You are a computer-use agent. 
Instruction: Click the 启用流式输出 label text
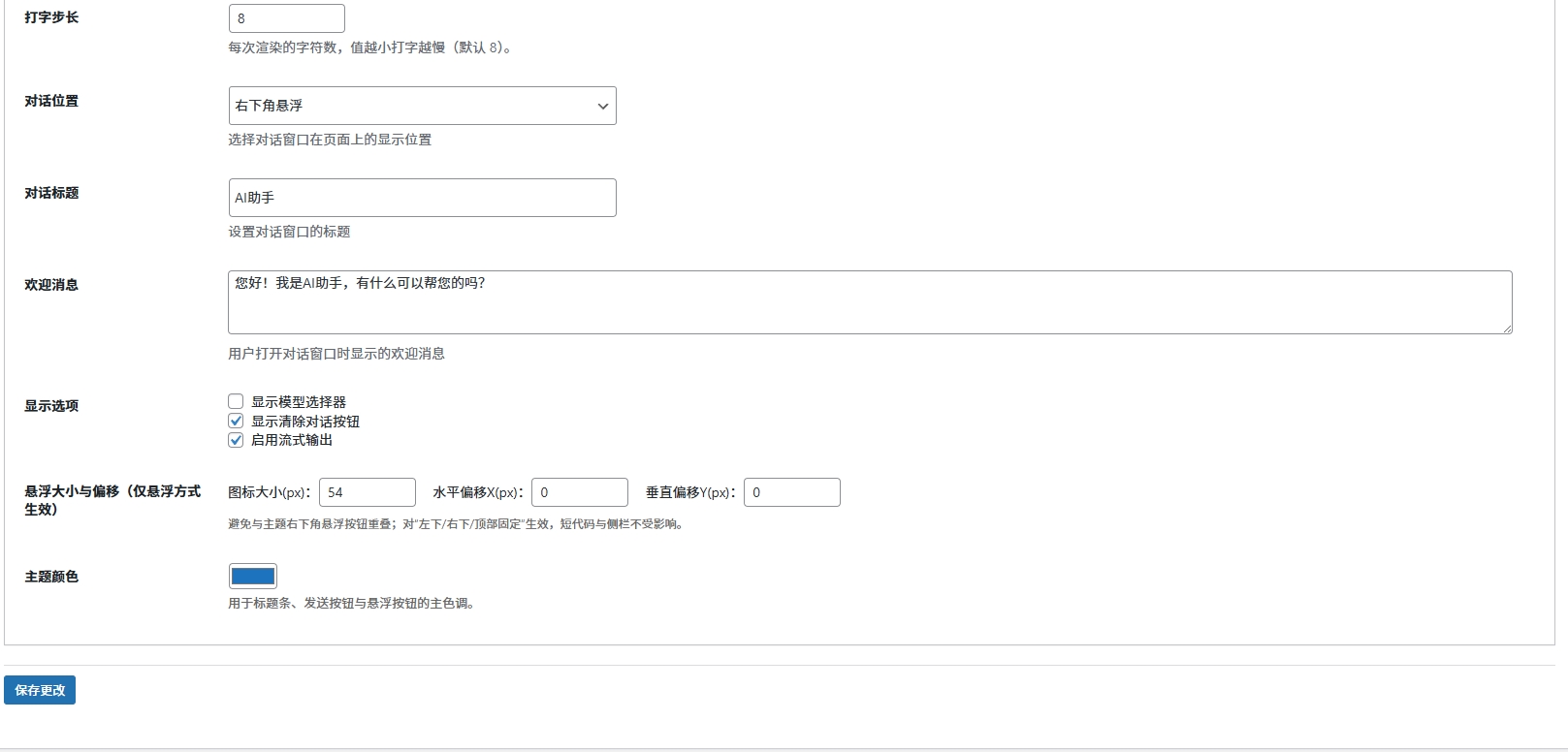[292, 440]
